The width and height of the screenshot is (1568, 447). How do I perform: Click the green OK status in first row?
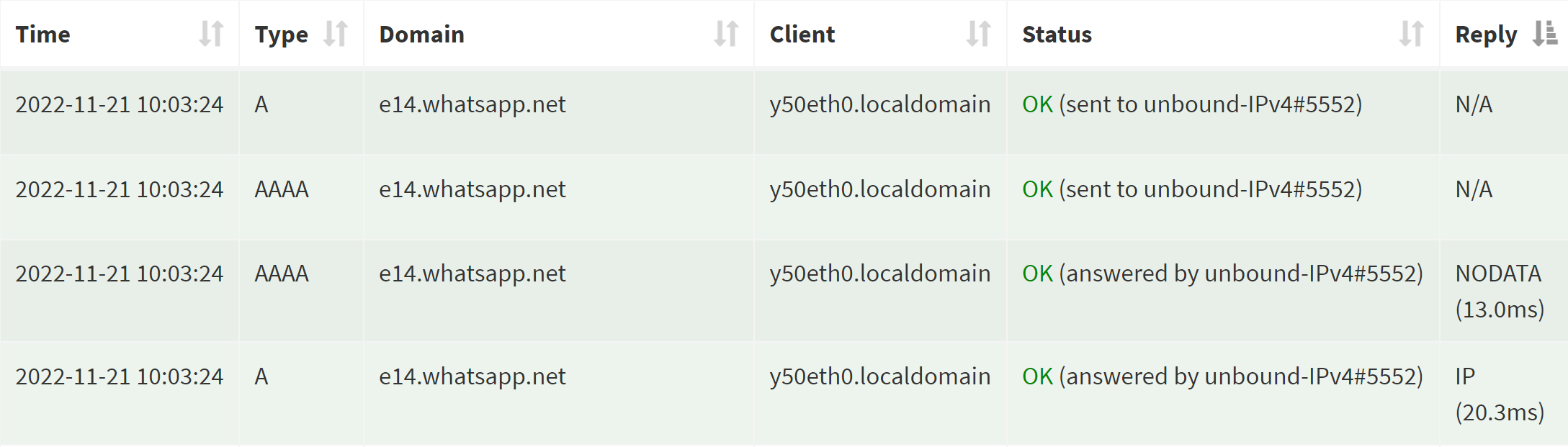1035,104
